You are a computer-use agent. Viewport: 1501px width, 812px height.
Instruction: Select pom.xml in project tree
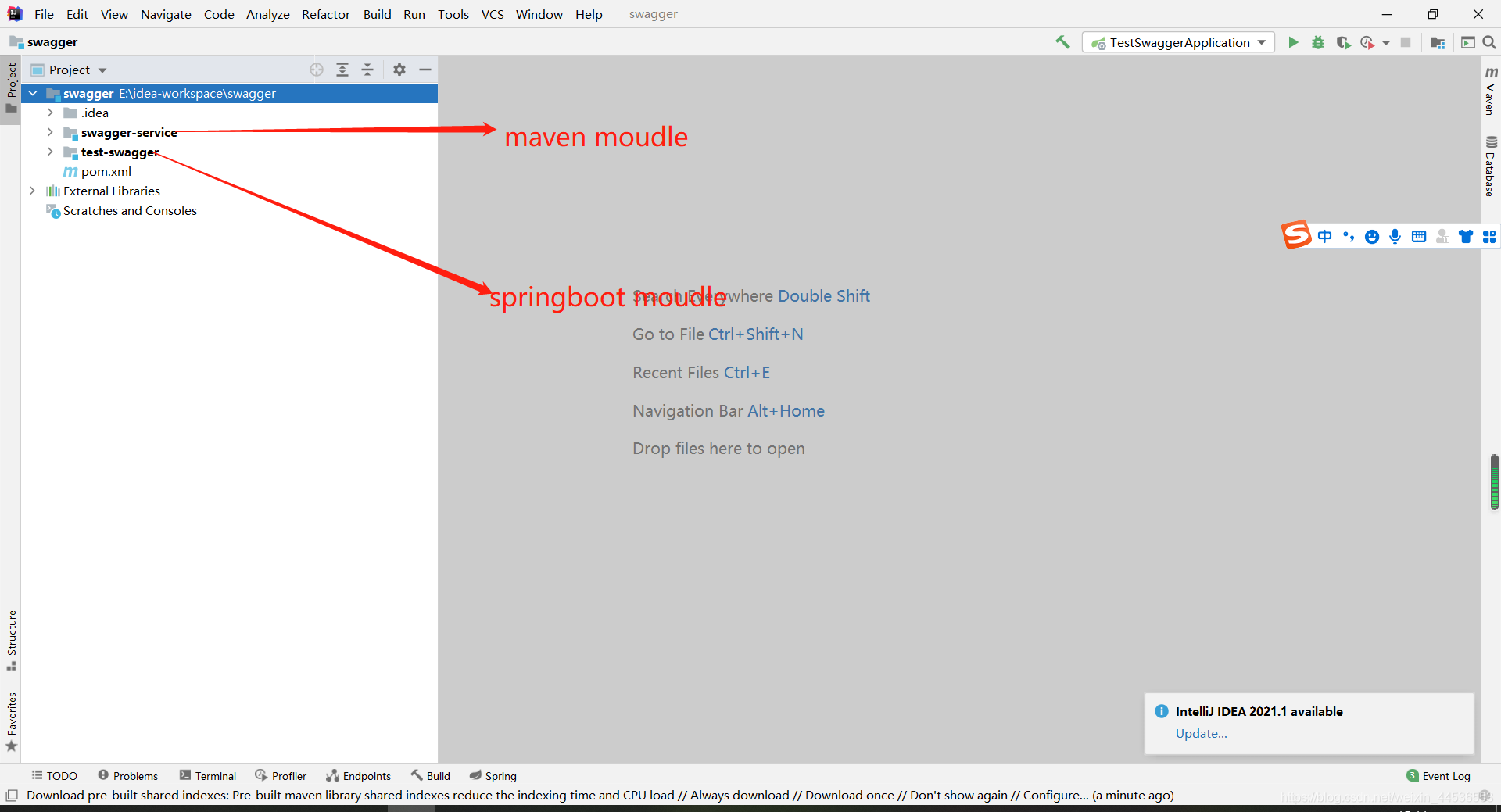[106, 171]
